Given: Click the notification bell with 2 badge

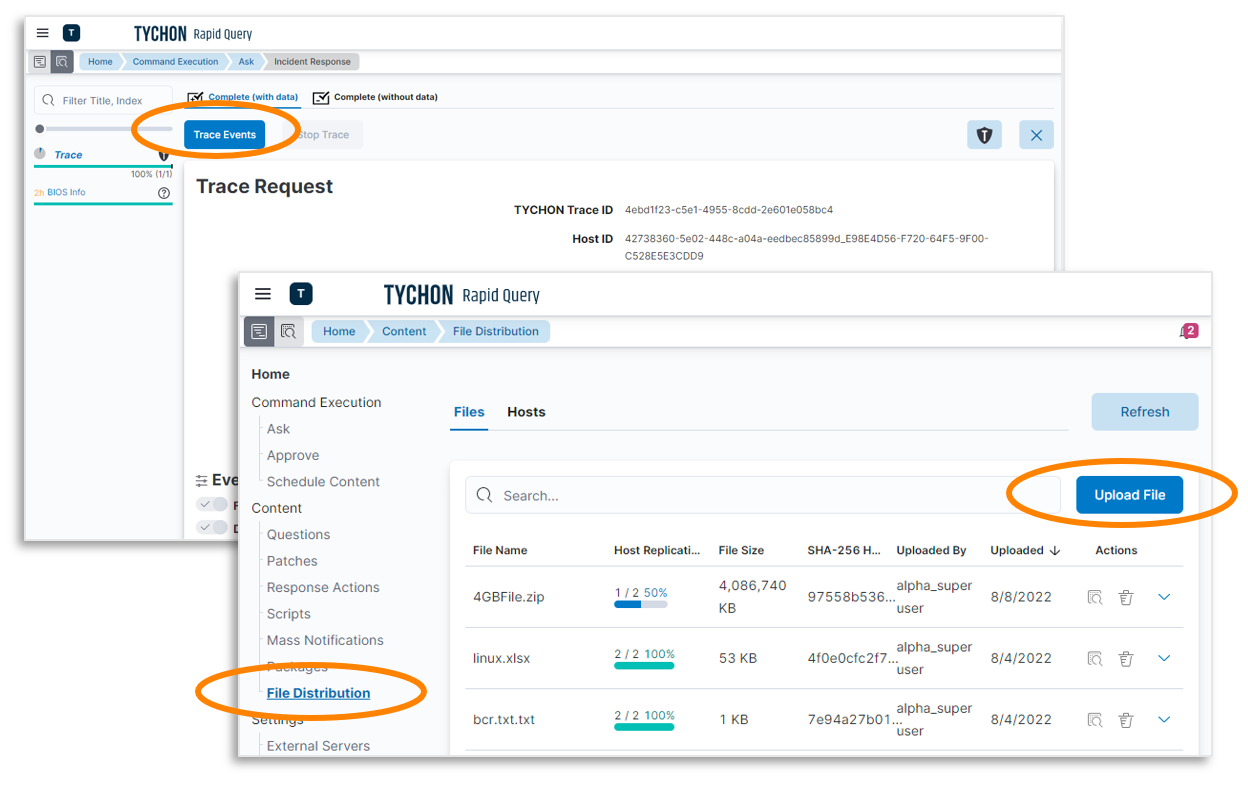Looking at the screenshot, I should [x=1188, y=331].
